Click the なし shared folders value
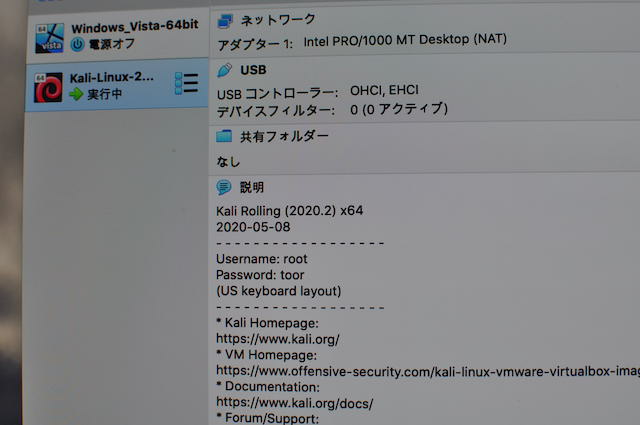The height and width of the screenshot is (425, 640). (x=228, y=162)
